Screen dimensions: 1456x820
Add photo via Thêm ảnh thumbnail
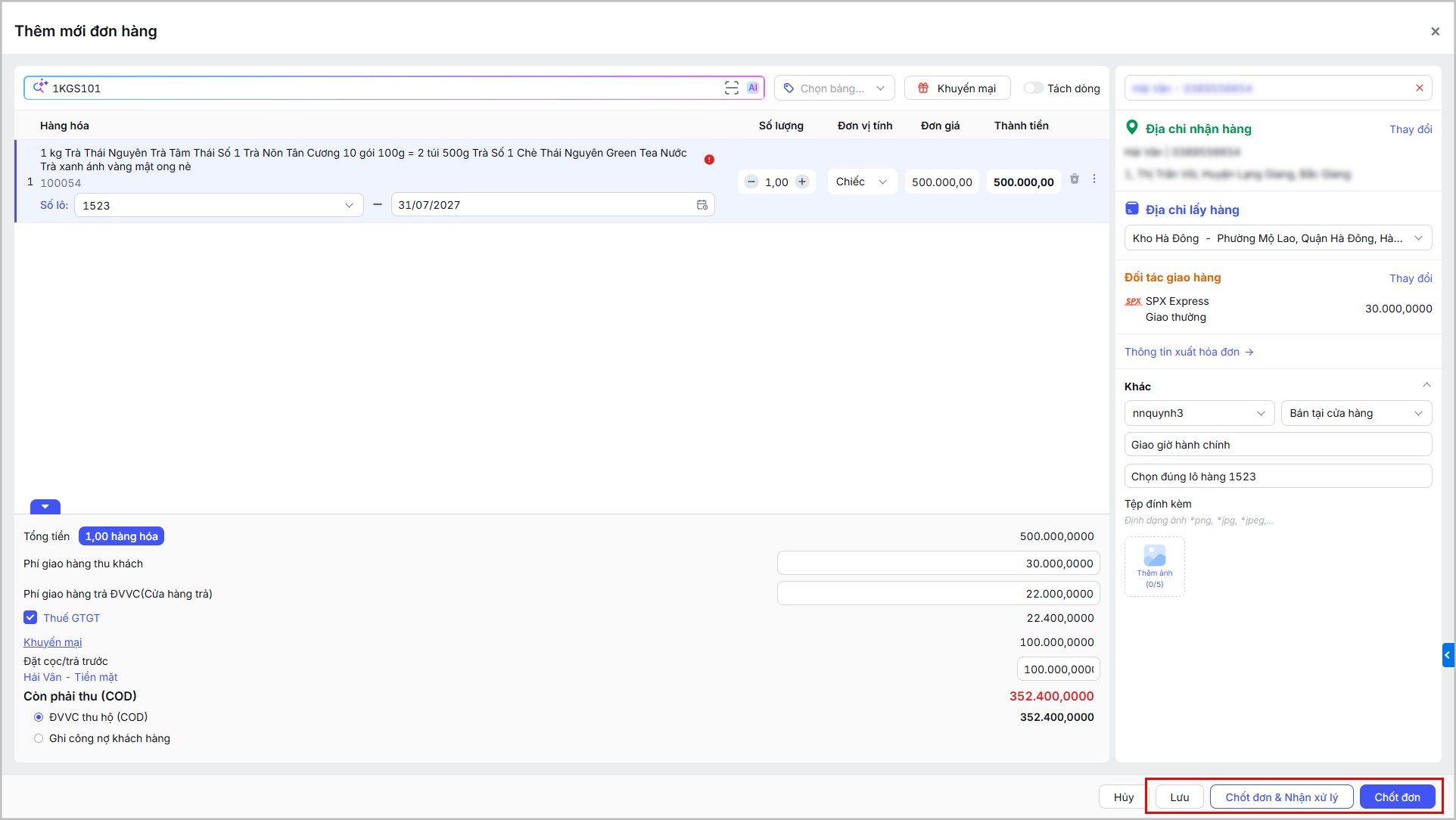[x=1155, y=567]
